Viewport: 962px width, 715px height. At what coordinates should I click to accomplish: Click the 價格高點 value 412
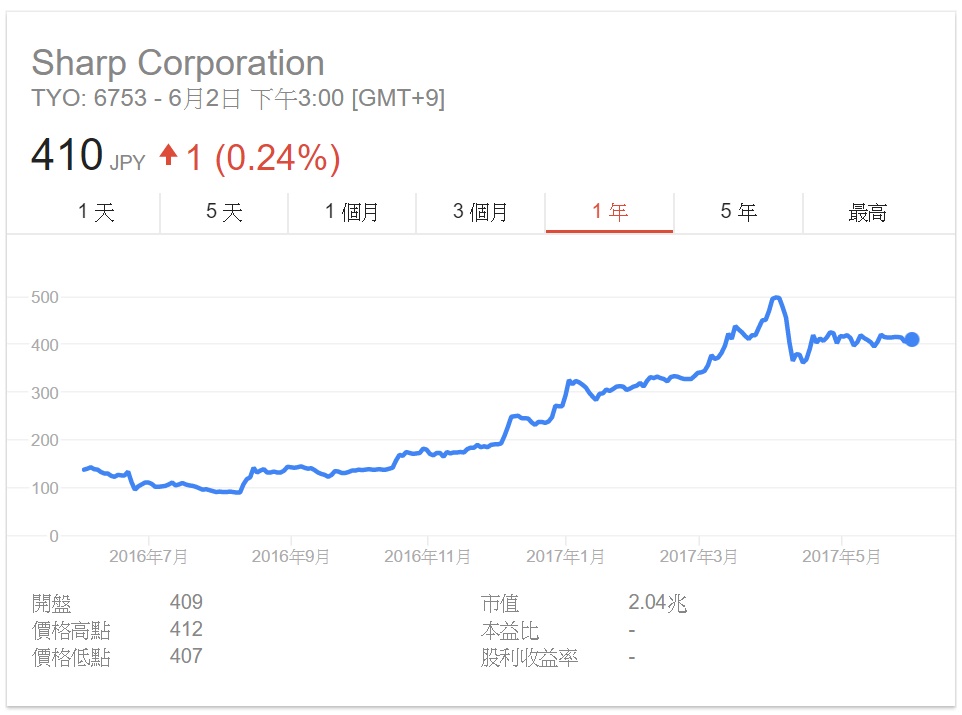tap(186, 629)
